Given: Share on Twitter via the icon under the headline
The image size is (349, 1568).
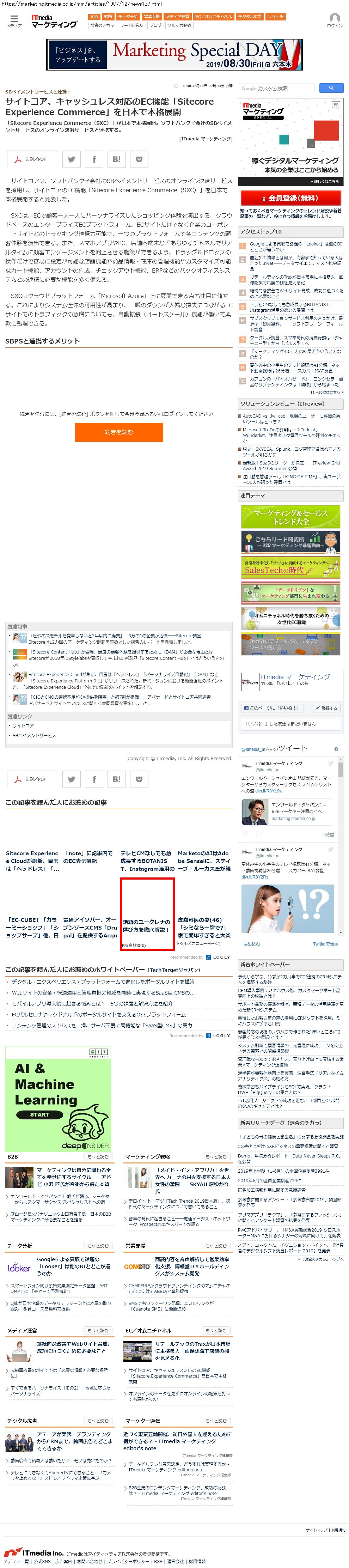Looking at the screenshot, I should (72, 159).
